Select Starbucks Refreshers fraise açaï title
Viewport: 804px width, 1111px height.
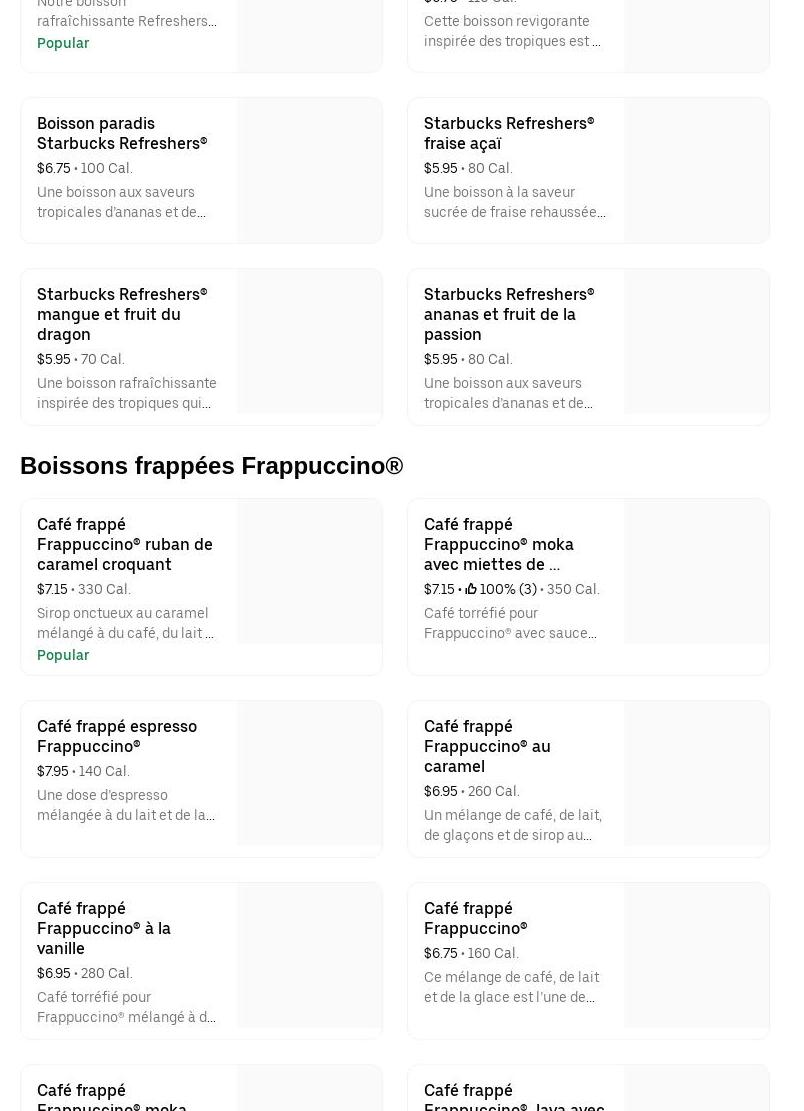click(508, 133)
